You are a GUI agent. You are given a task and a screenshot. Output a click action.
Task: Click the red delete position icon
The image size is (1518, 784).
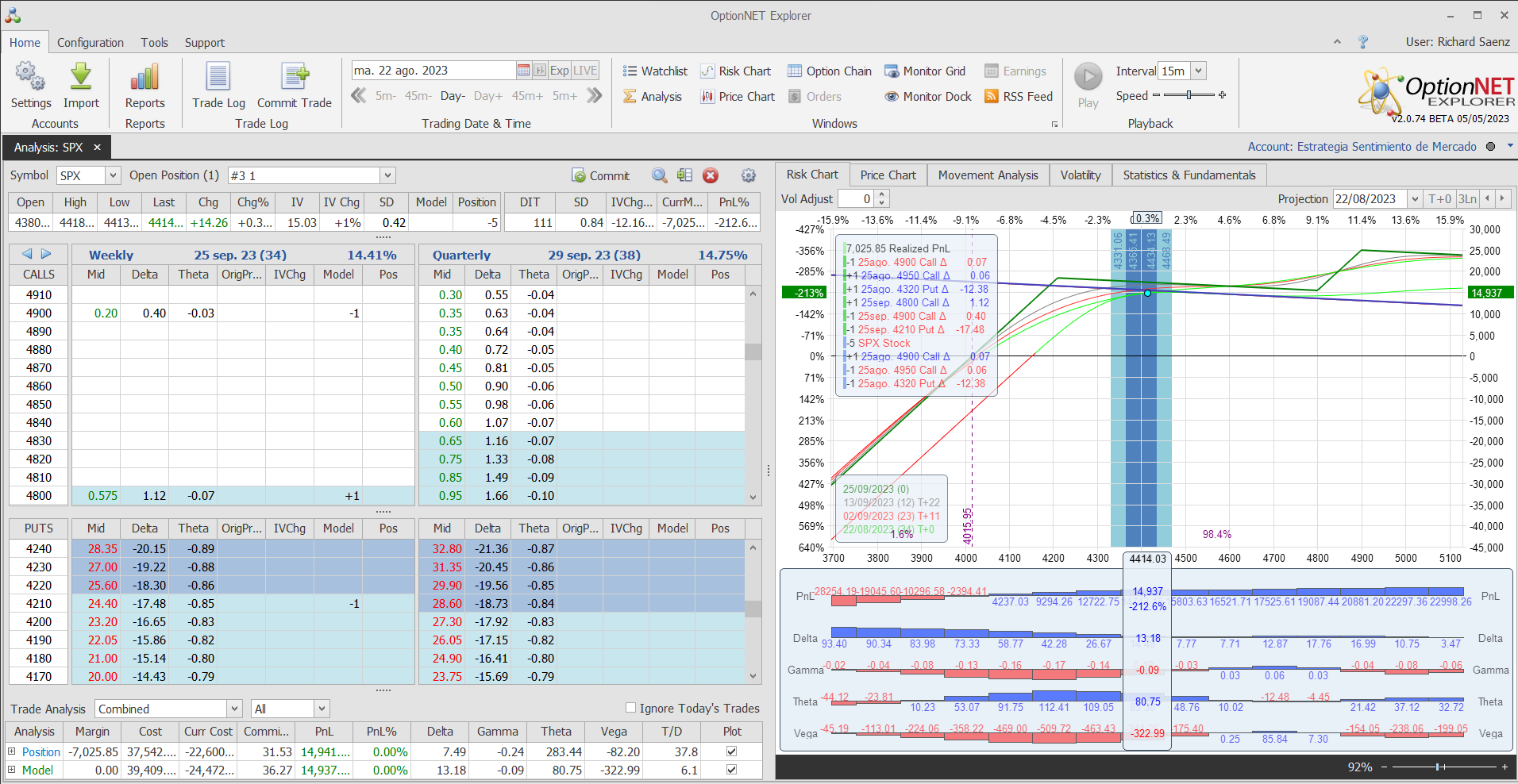tap(711, 175)
